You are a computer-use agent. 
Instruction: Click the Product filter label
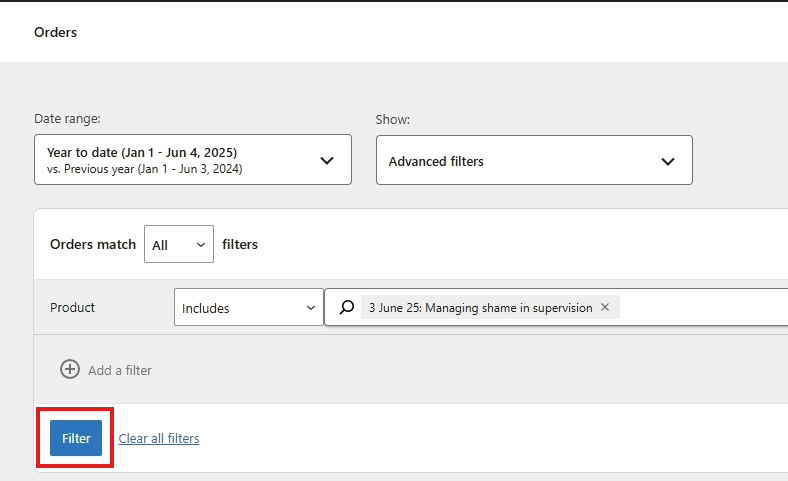click(72, 308)
